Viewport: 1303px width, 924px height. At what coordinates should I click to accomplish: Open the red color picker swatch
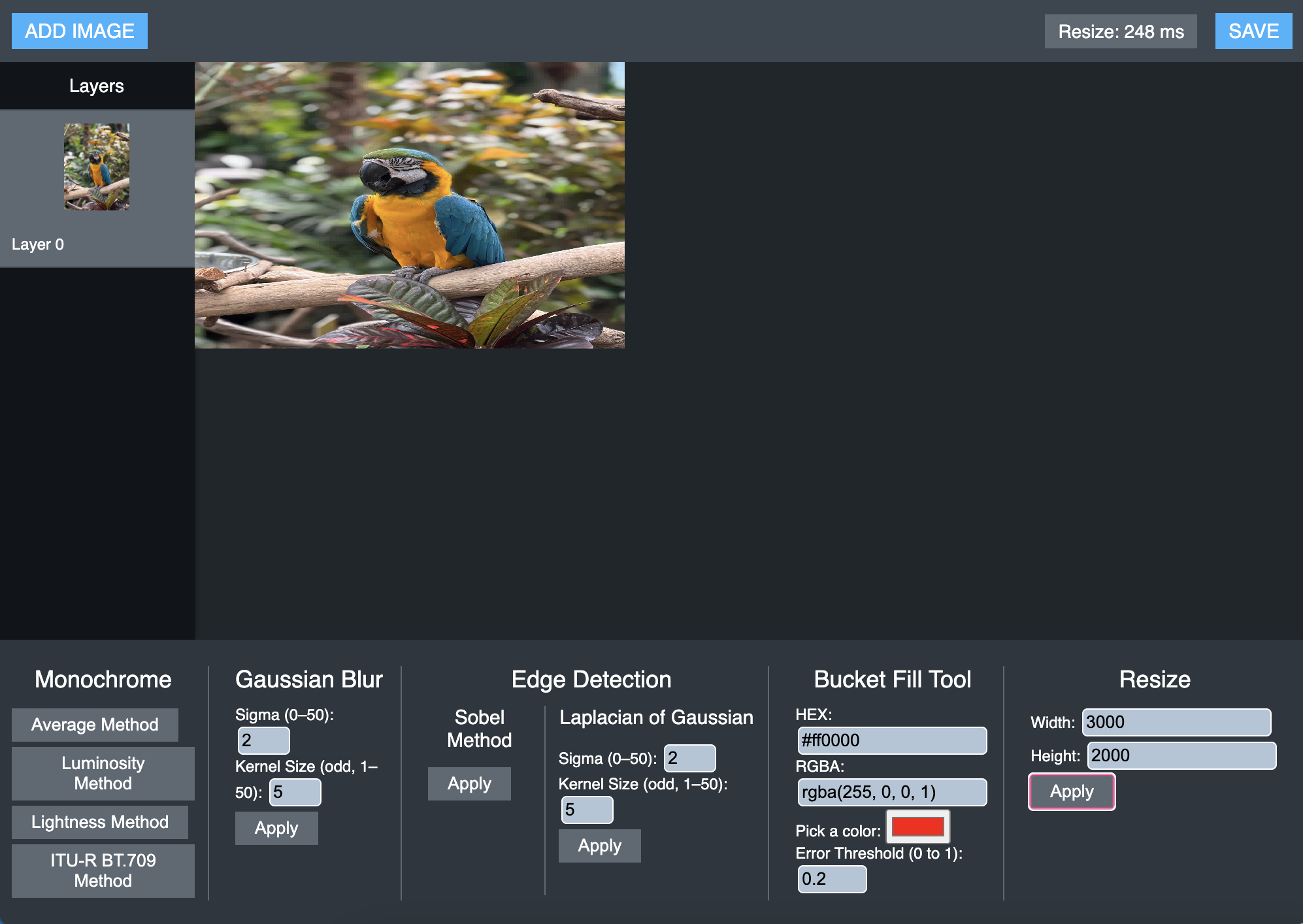(x=917, y=827)
